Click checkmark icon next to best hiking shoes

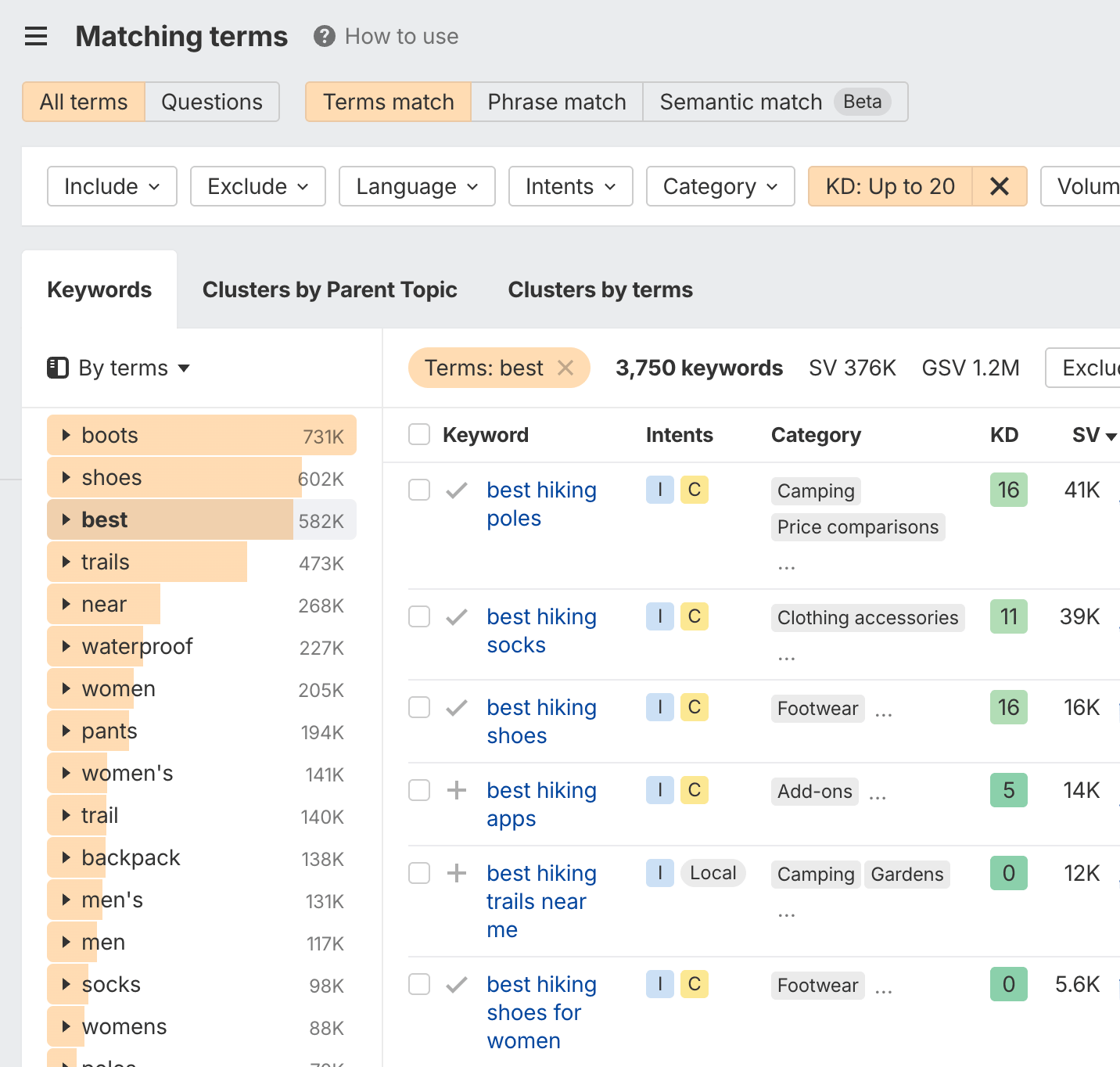(457, 708)
